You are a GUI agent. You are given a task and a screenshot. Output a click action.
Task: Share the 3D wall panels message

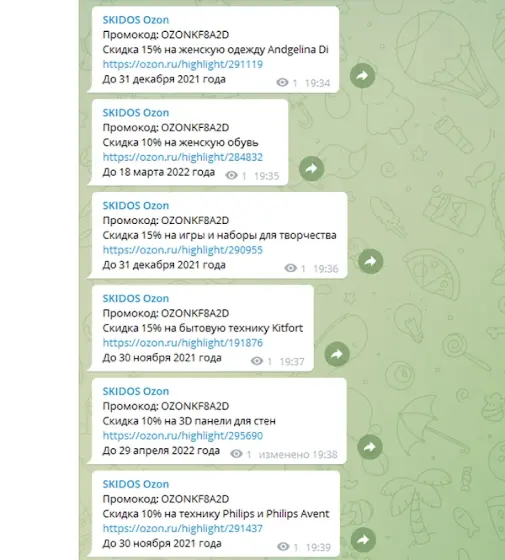click(370, 447)
